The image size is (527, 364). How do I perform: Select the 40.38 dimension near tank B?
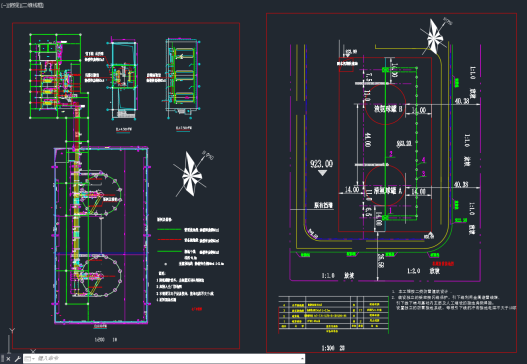click(x=461, y=101)
